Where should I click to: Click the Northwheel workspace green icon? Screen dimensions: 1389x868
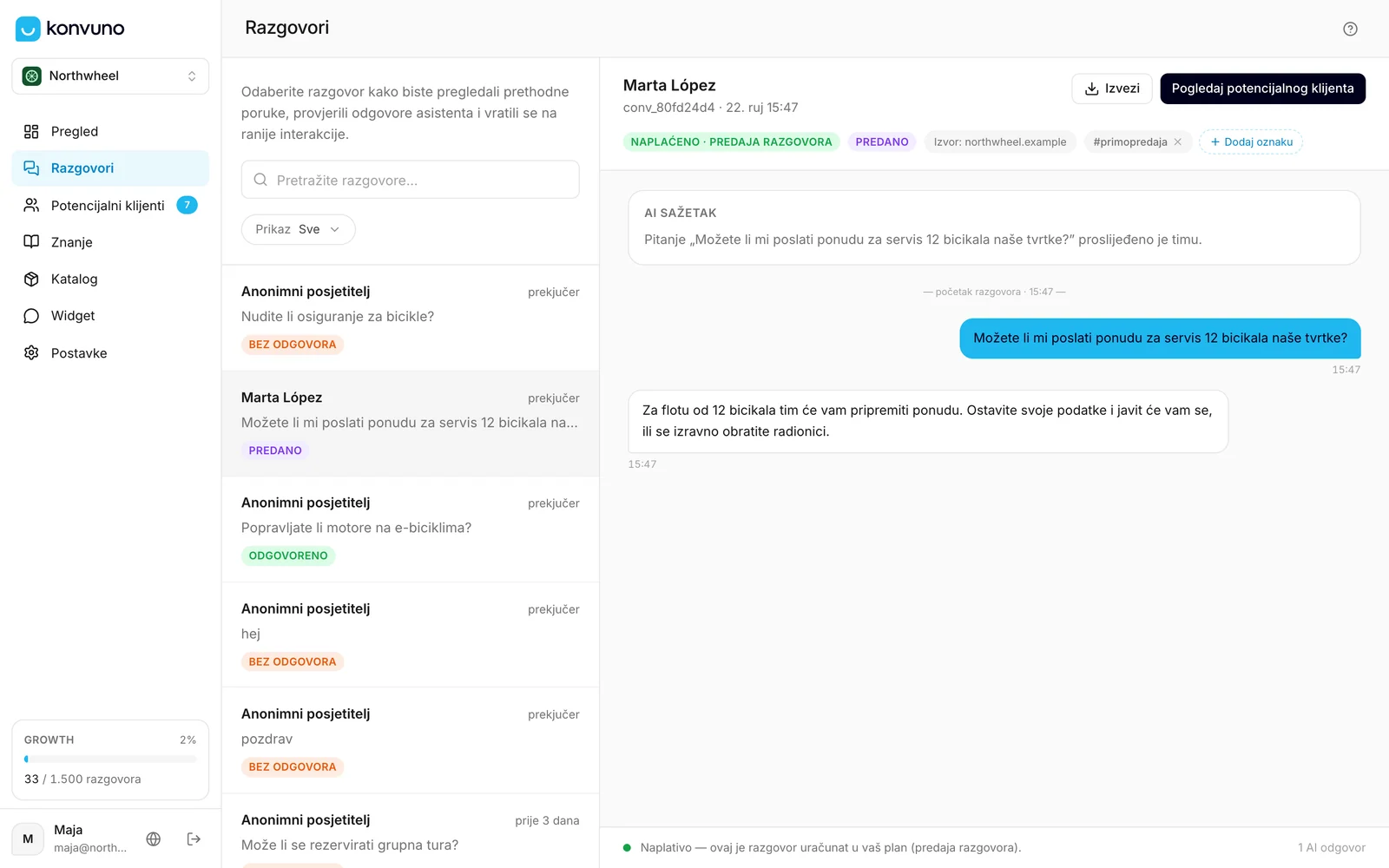32,76
